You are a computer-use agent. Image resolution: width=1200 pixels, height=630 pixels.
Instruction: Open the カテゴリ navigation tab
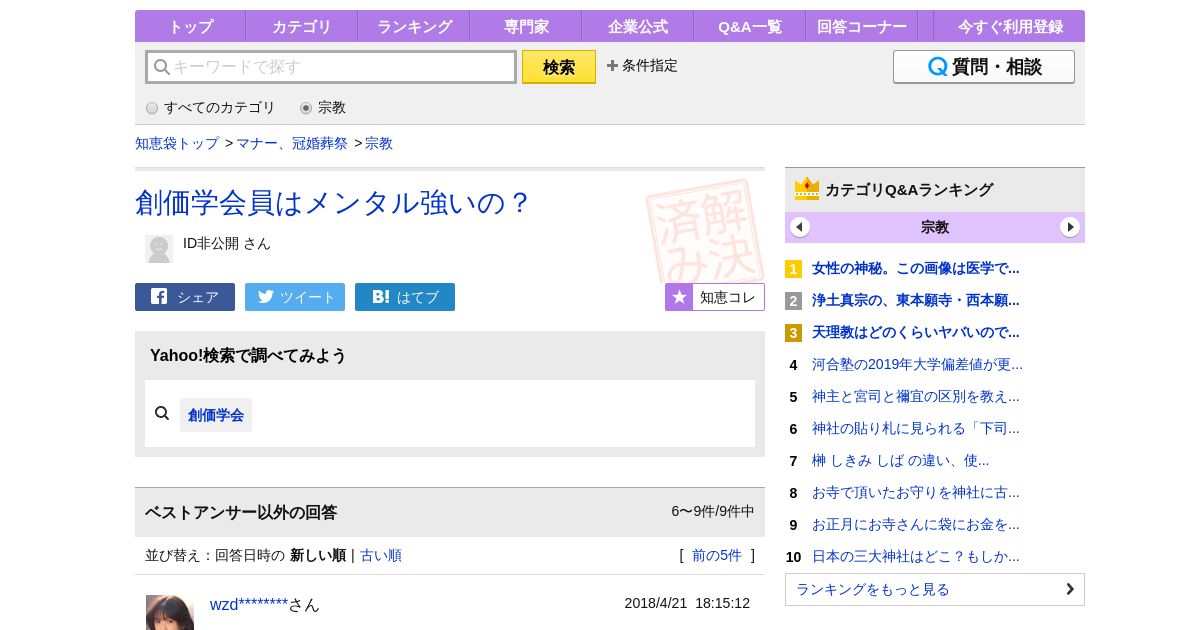pos(301,26)
